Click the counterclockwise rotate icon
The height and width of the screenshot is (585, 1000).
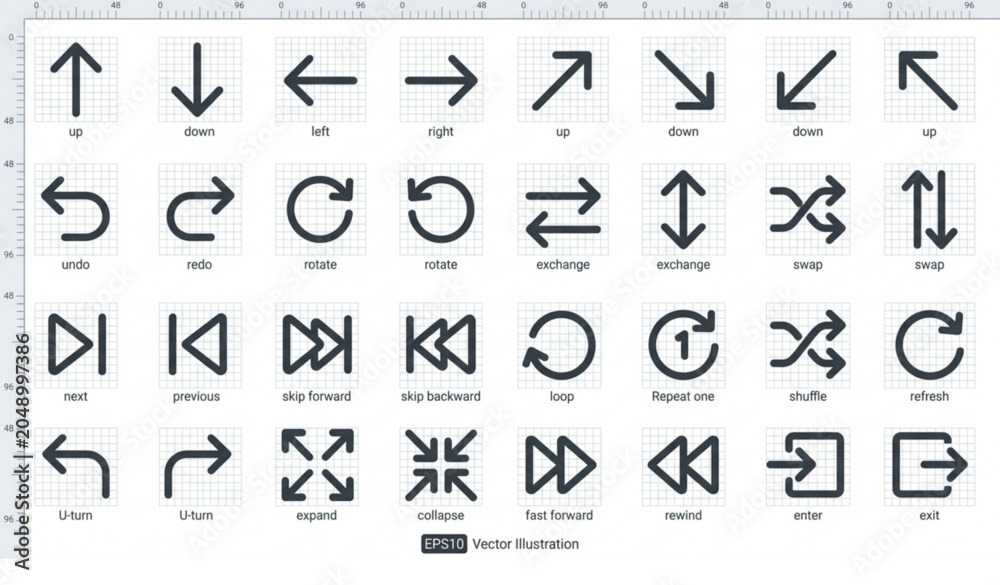point(441,209)
